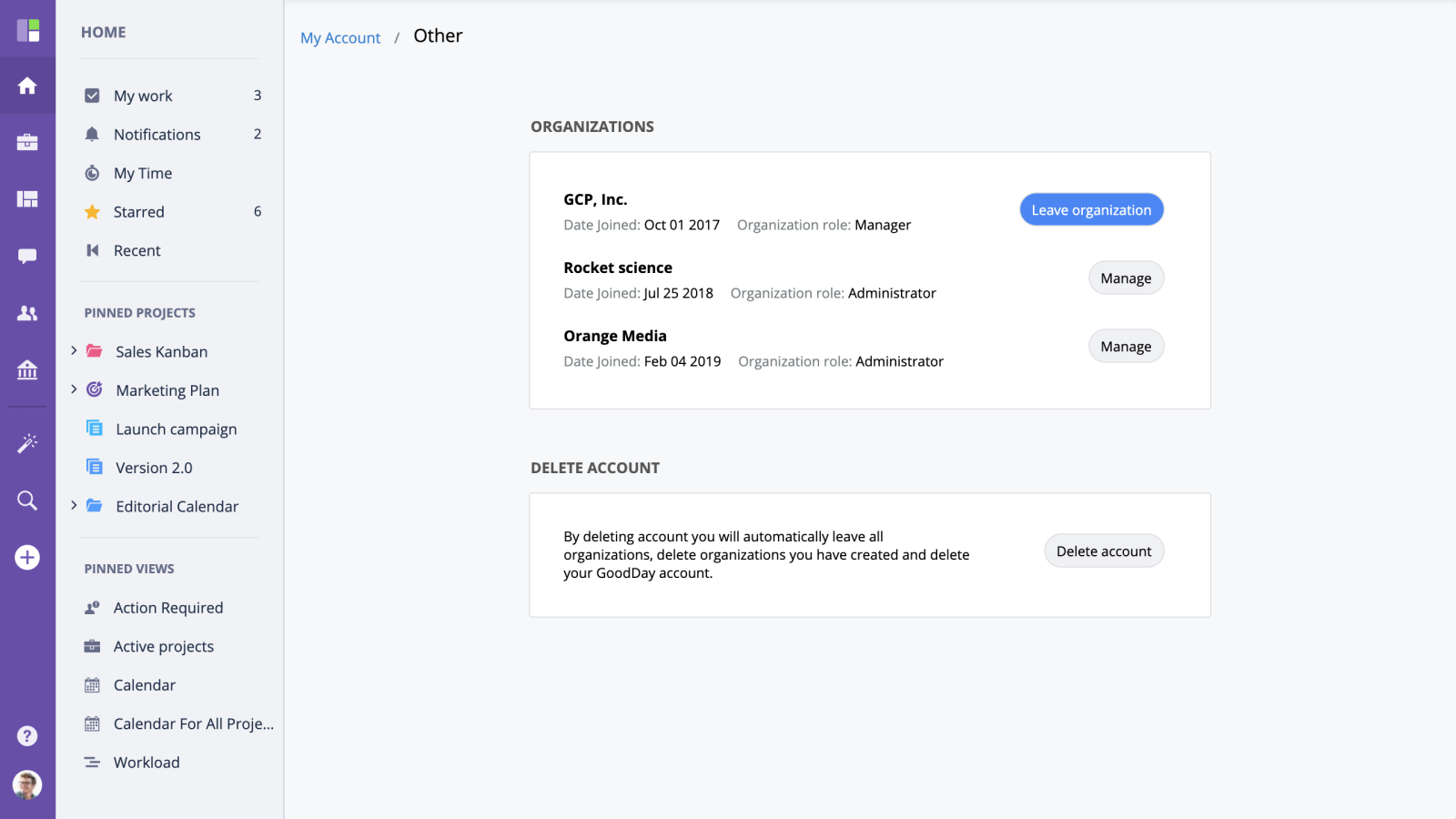Click the search magnifier icon
This screenshot has width=1456, height=819.
pyautogui.click(x=27, y=500)
